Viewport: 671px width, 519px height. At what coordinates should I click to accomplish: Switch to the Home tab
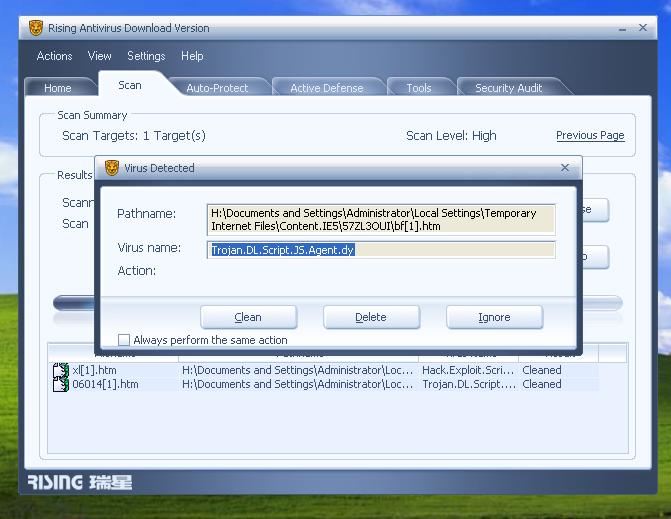tap(58, 88)
